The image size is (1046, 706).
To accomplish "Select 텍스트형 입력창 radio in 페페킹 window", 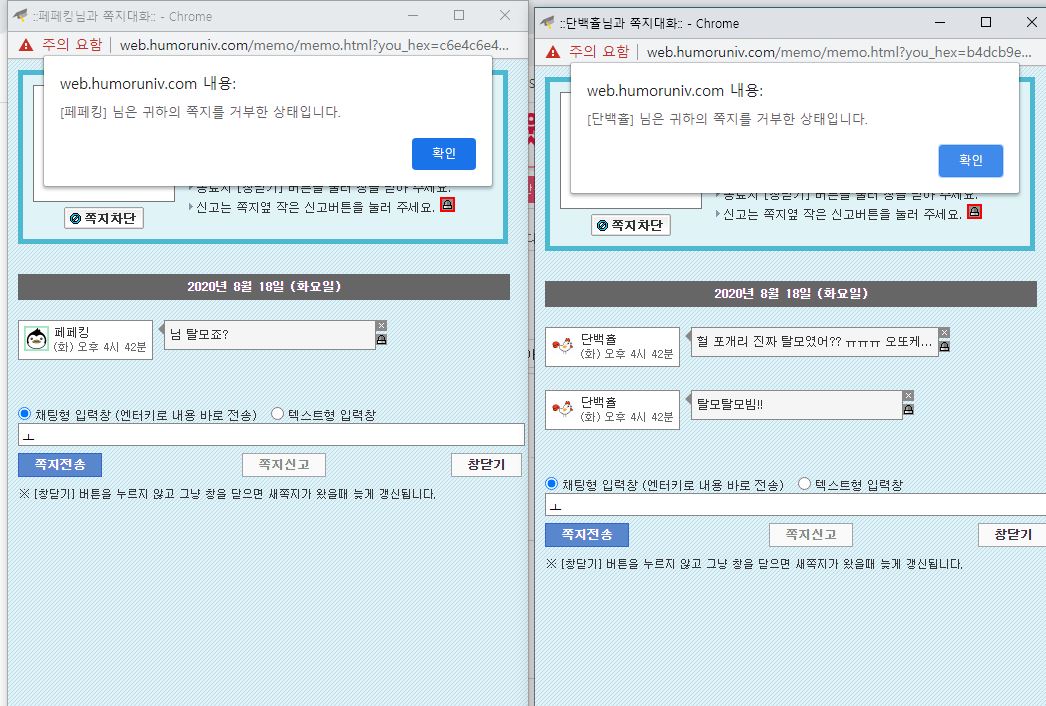I will point(278,414).
